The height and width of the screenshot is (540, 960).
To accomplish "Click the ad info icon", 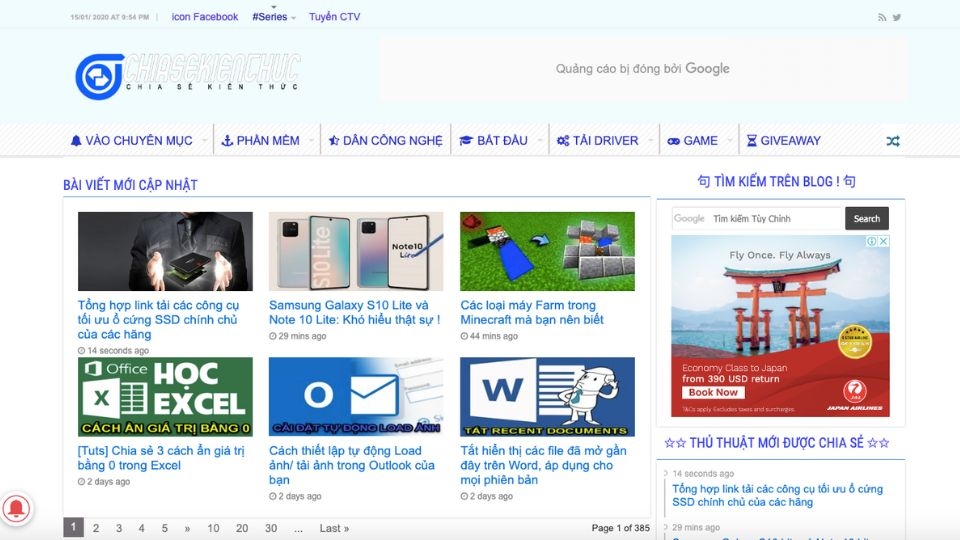I will click(x=872, y=241).
